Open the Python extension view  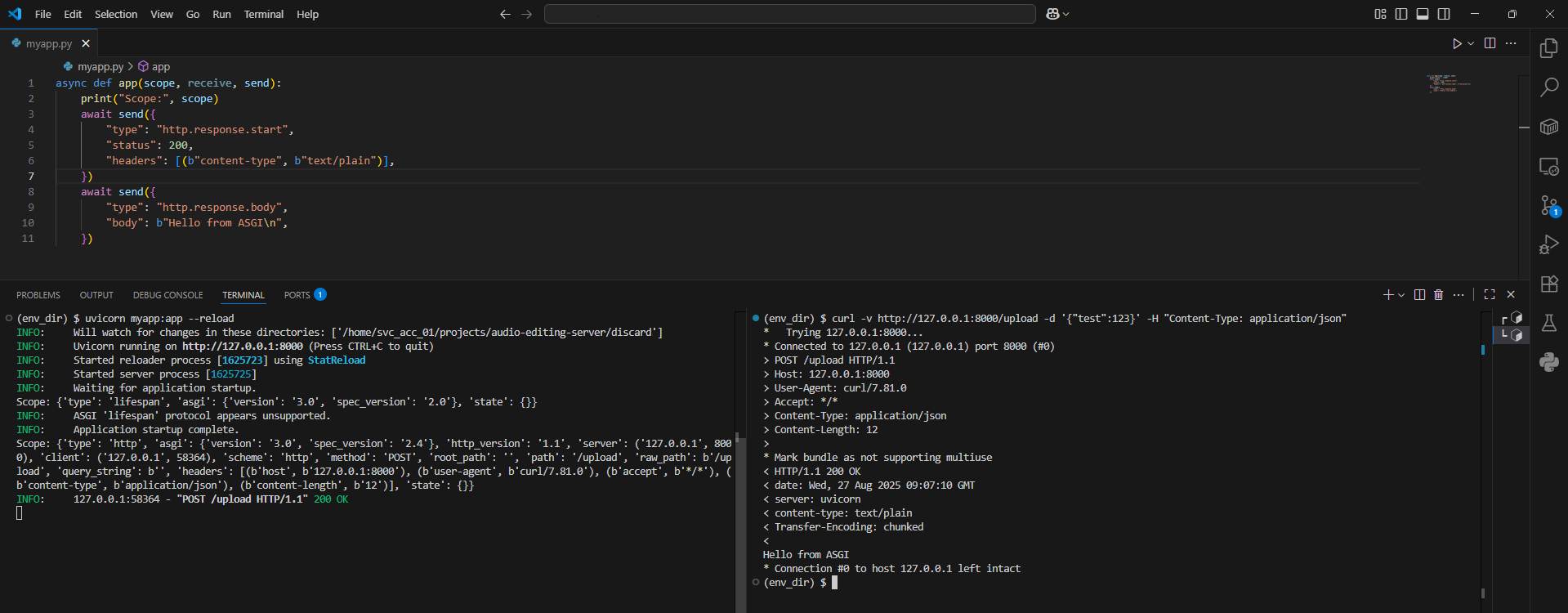1548,362
